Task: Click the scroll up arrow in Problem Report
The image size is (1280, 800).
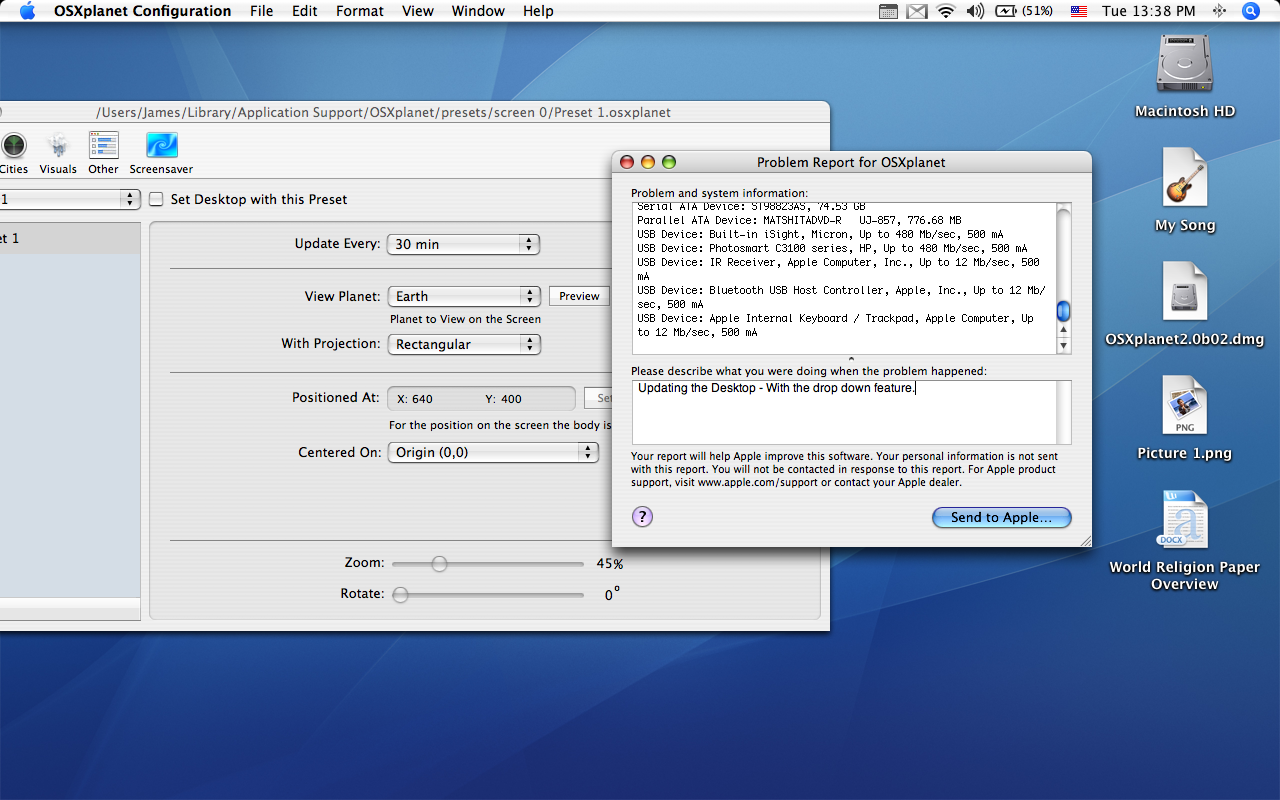Action: point(1064,331)
